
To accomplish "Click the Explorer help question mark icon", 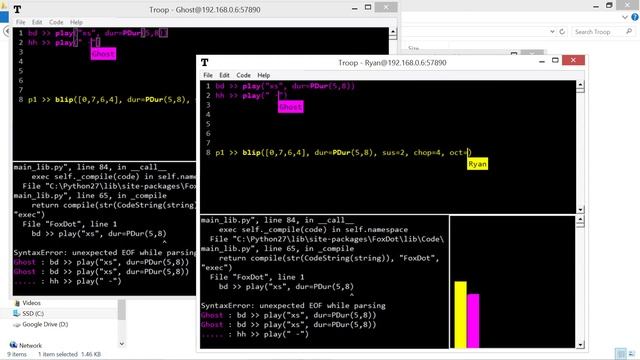I will pos(635,17).
